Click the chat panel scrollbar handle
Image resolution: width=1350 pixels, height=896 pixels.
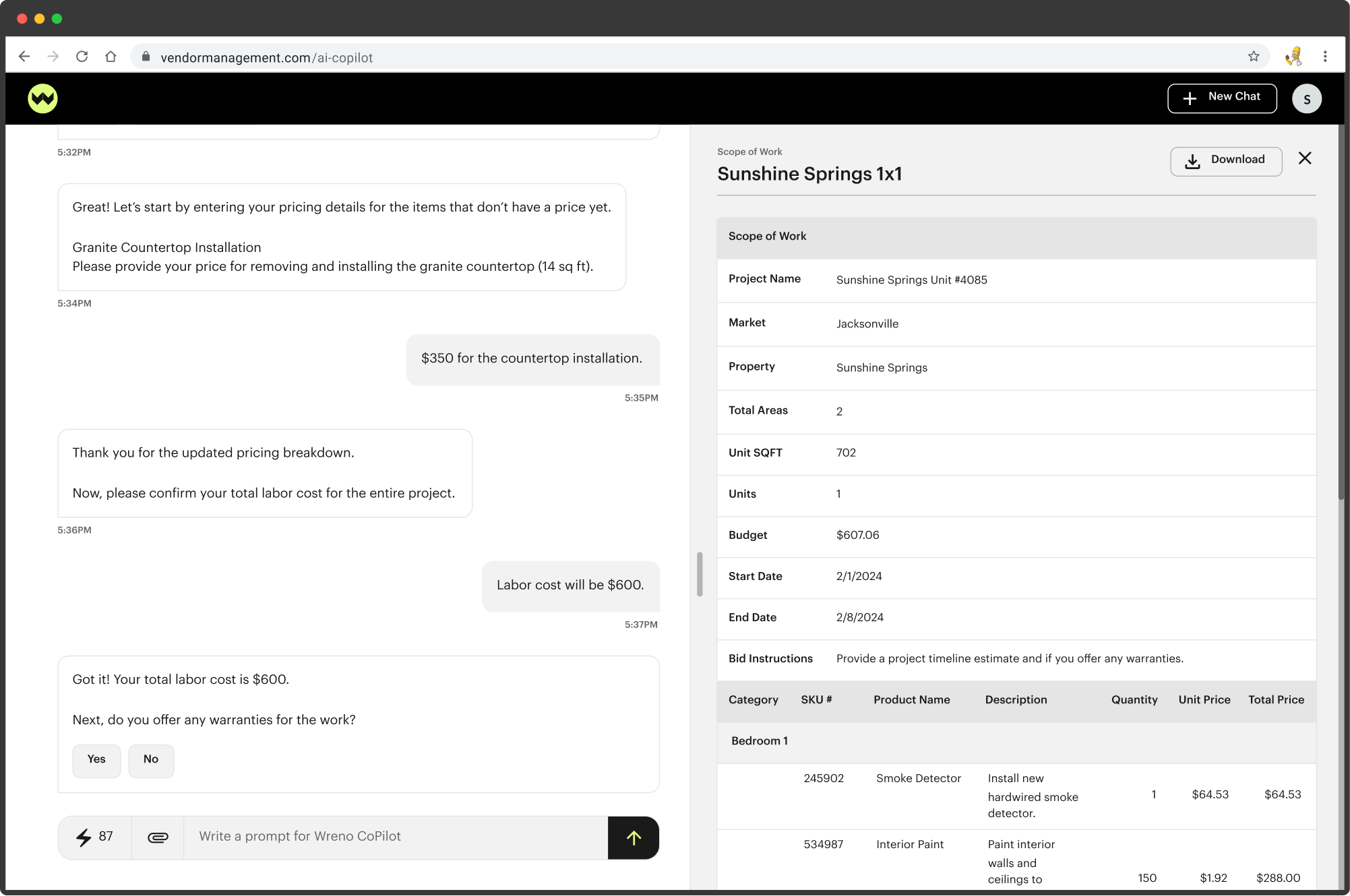click(700, 574)
